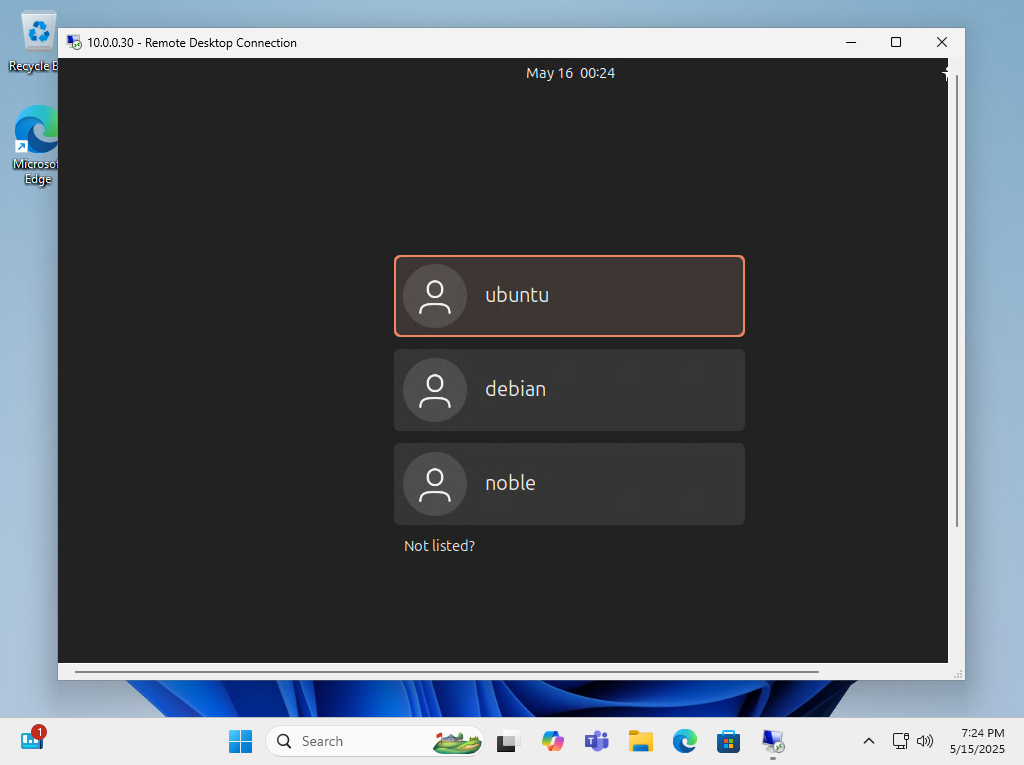Click the horizontal scrollbar of Remote Desktop window

click(x=447, y=672)
